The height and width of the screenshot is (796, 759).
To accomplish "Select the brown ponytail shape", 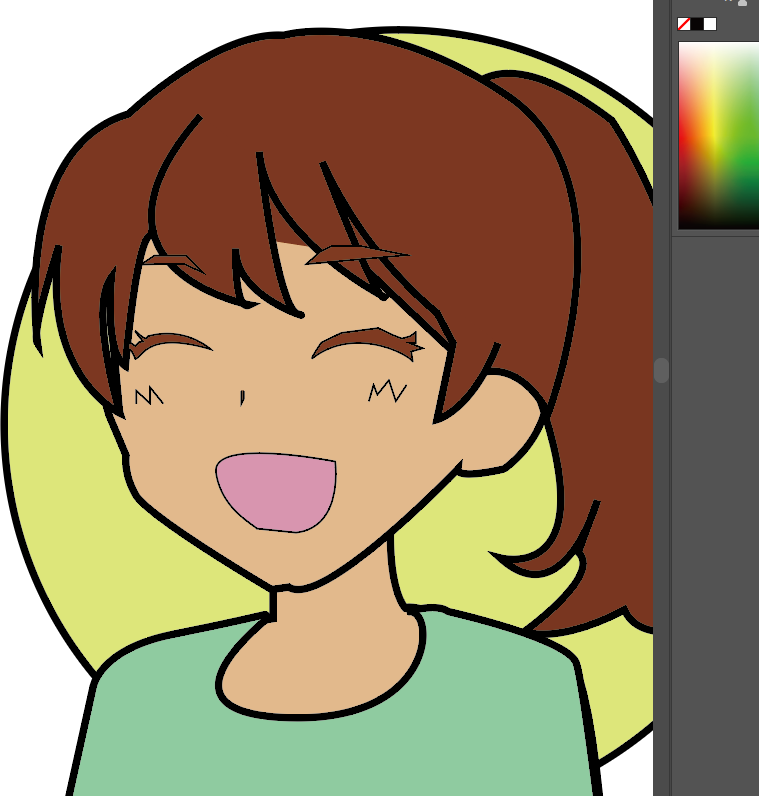I will pos(610,350).
